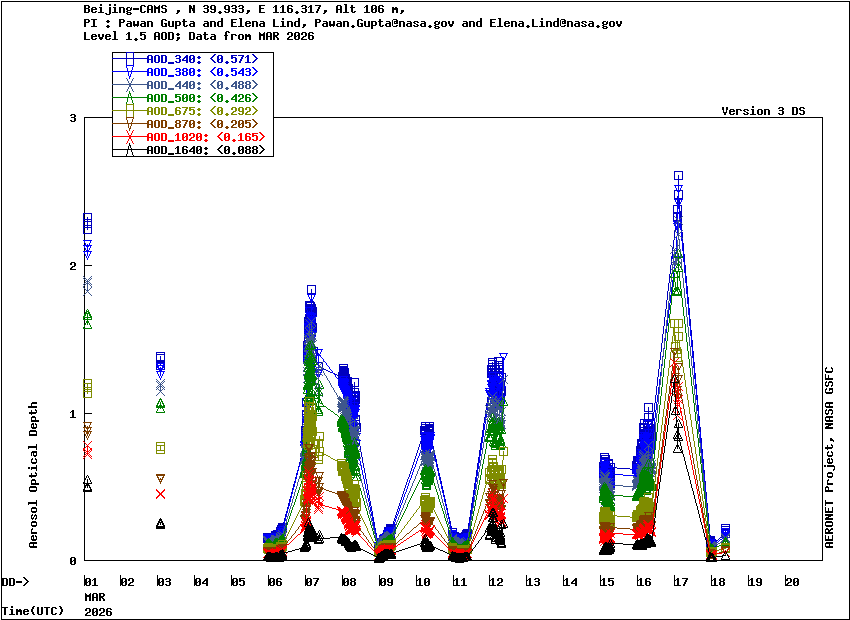Select the AOD_340 (0.571) legend label
Screen dimensions: 850x620
point(202,60)
